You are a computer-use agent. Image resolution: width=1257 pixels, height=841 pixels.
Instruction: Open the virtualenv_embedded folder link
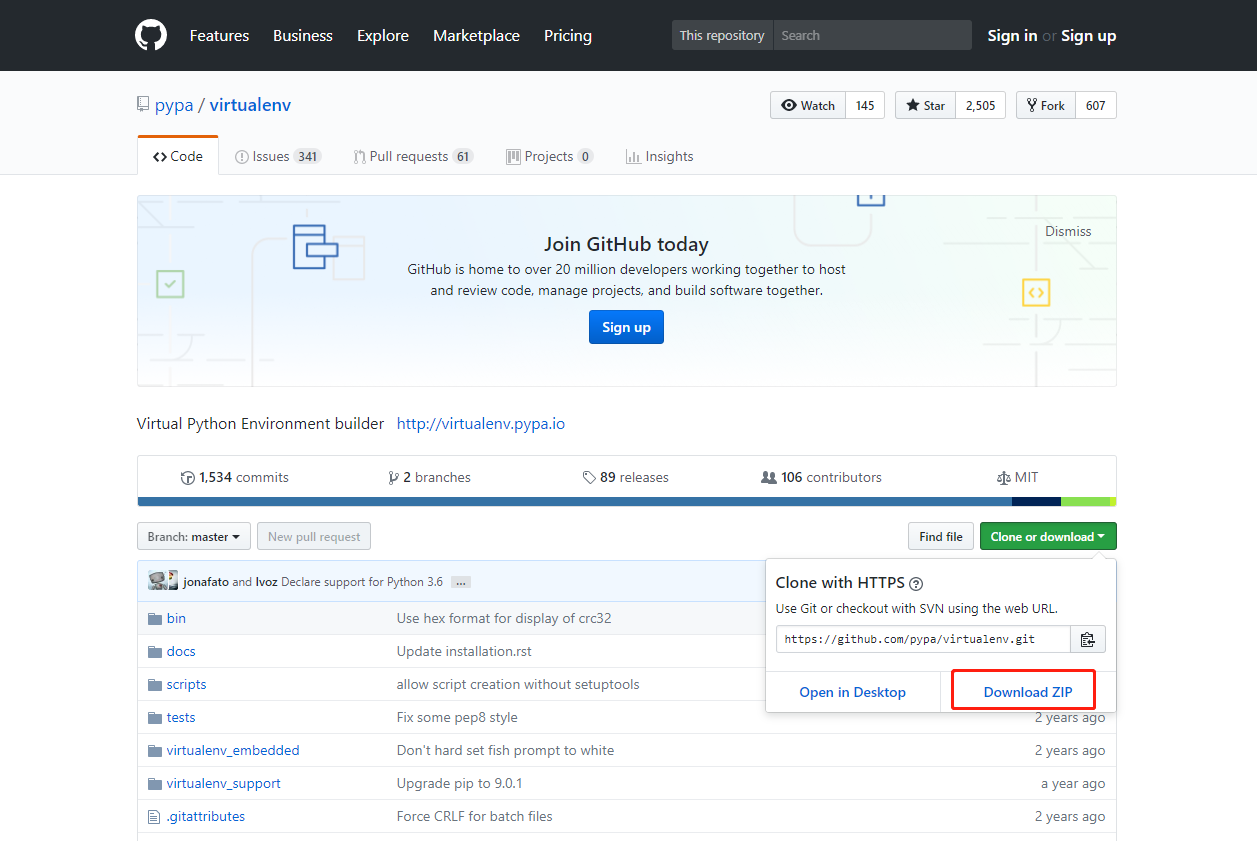point(233,751)
